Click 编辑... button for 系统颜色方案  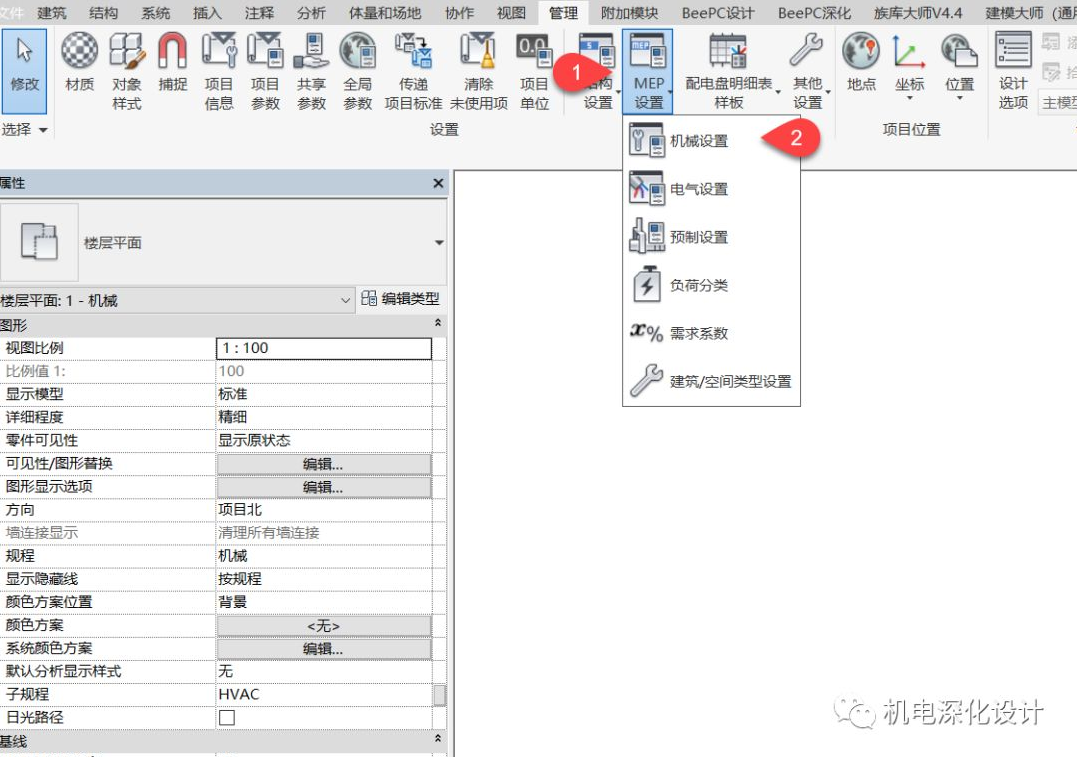click(x=324, y=648)
